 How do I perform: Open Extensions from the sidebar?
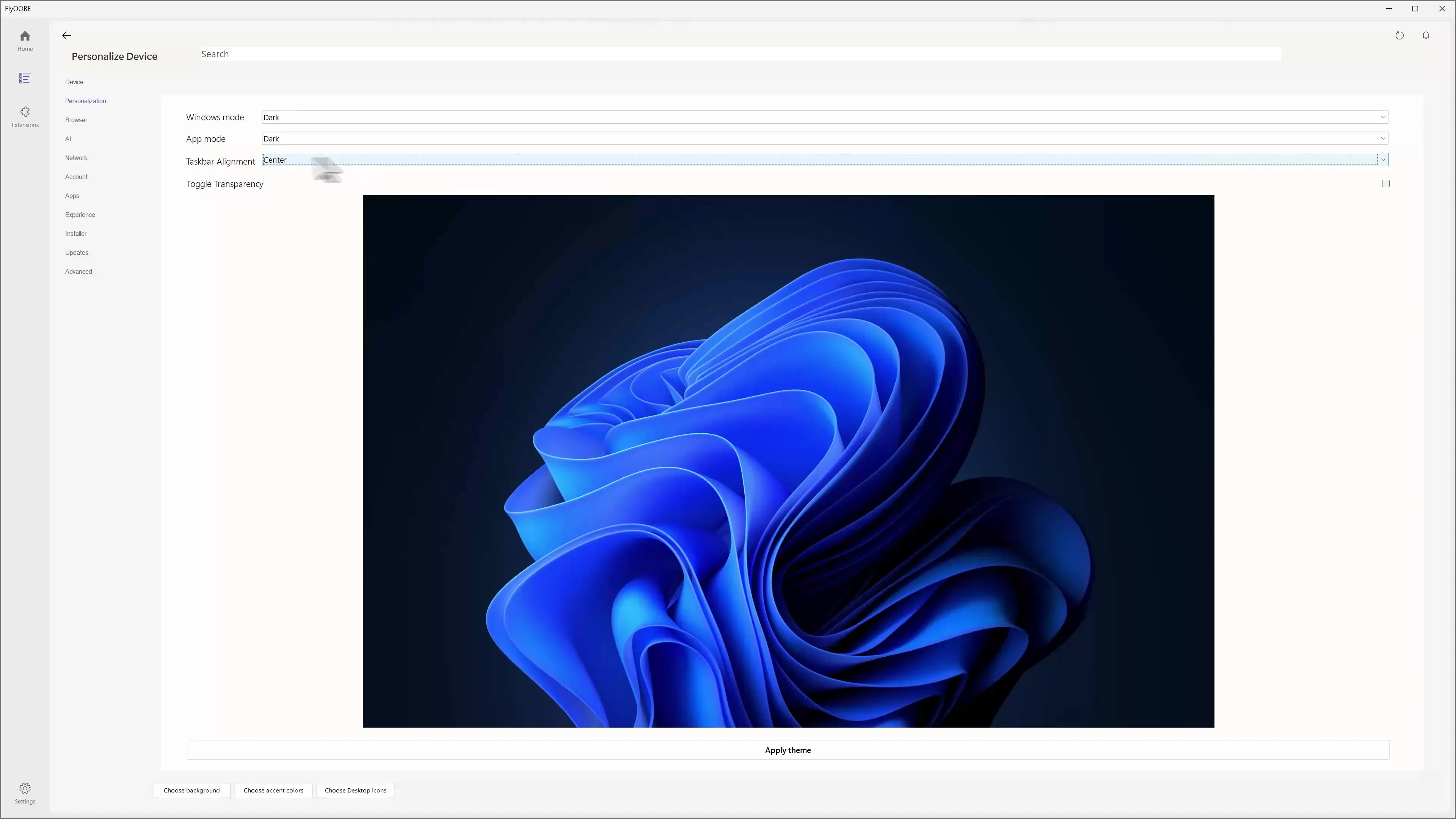click(25, 116)
